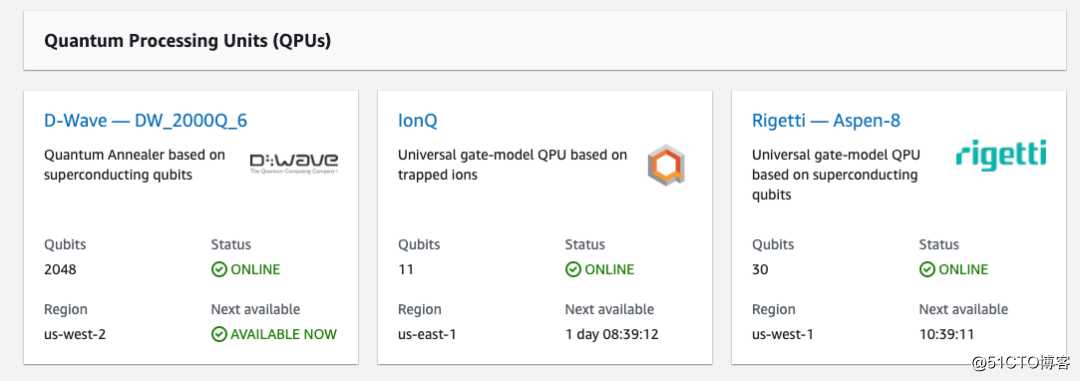Click the D-Wave ONLINE status check icon

[x=219, y=269]
